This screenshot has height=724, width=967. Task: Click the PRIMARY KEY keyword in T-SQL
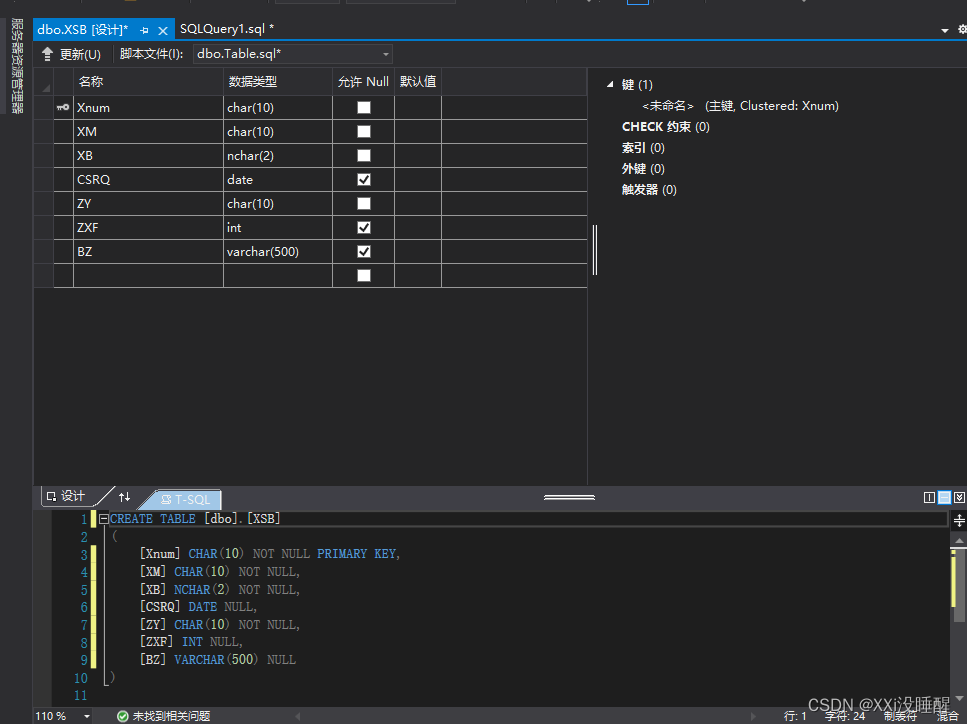click(x=356, y=554)
